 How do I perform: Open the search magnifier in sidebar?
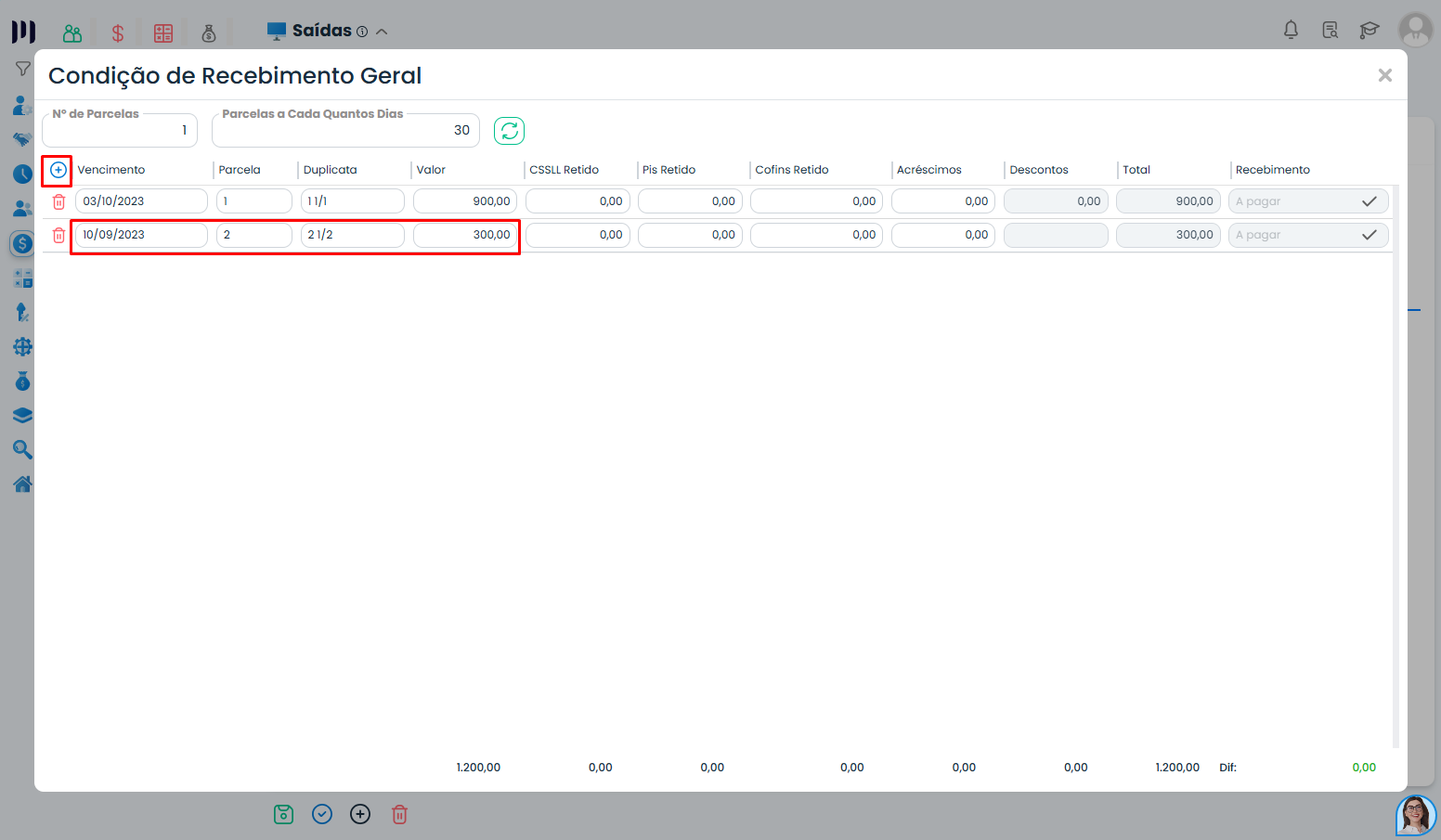(22, 450)
